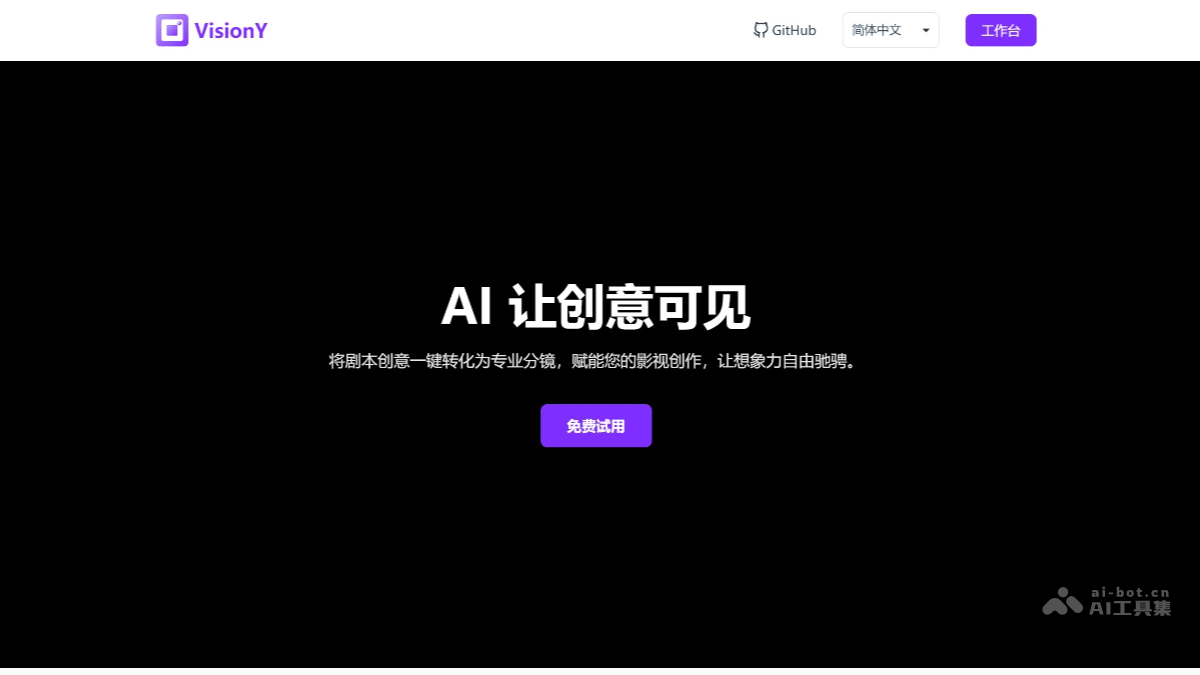Open the 工作台 workspace button
The image size is (1200, 675).
[1000, 30]
